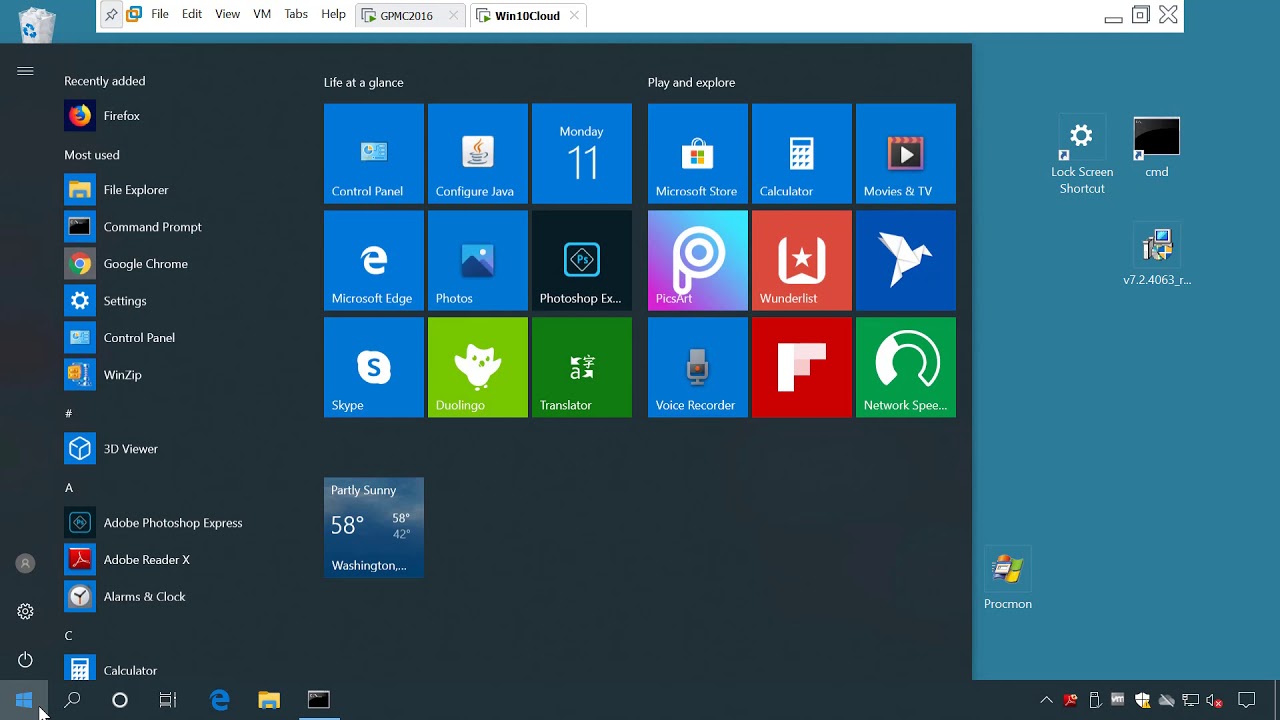Toggle the pin icon in VMware toolbar
1280x720 pixels.
[110, 15]
